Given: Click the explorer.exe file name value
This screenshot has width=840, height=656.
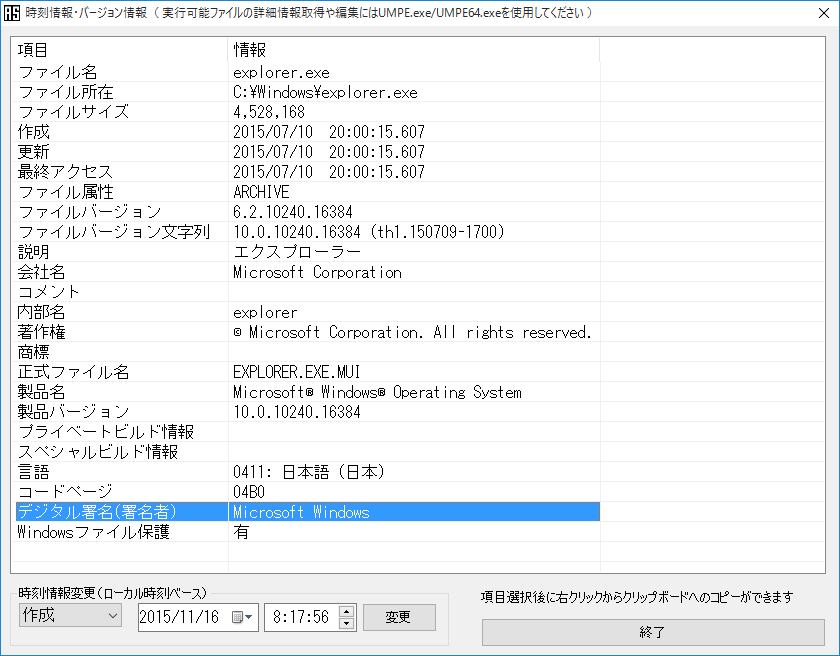Looking at the screenshot, I should click(281, 73).
